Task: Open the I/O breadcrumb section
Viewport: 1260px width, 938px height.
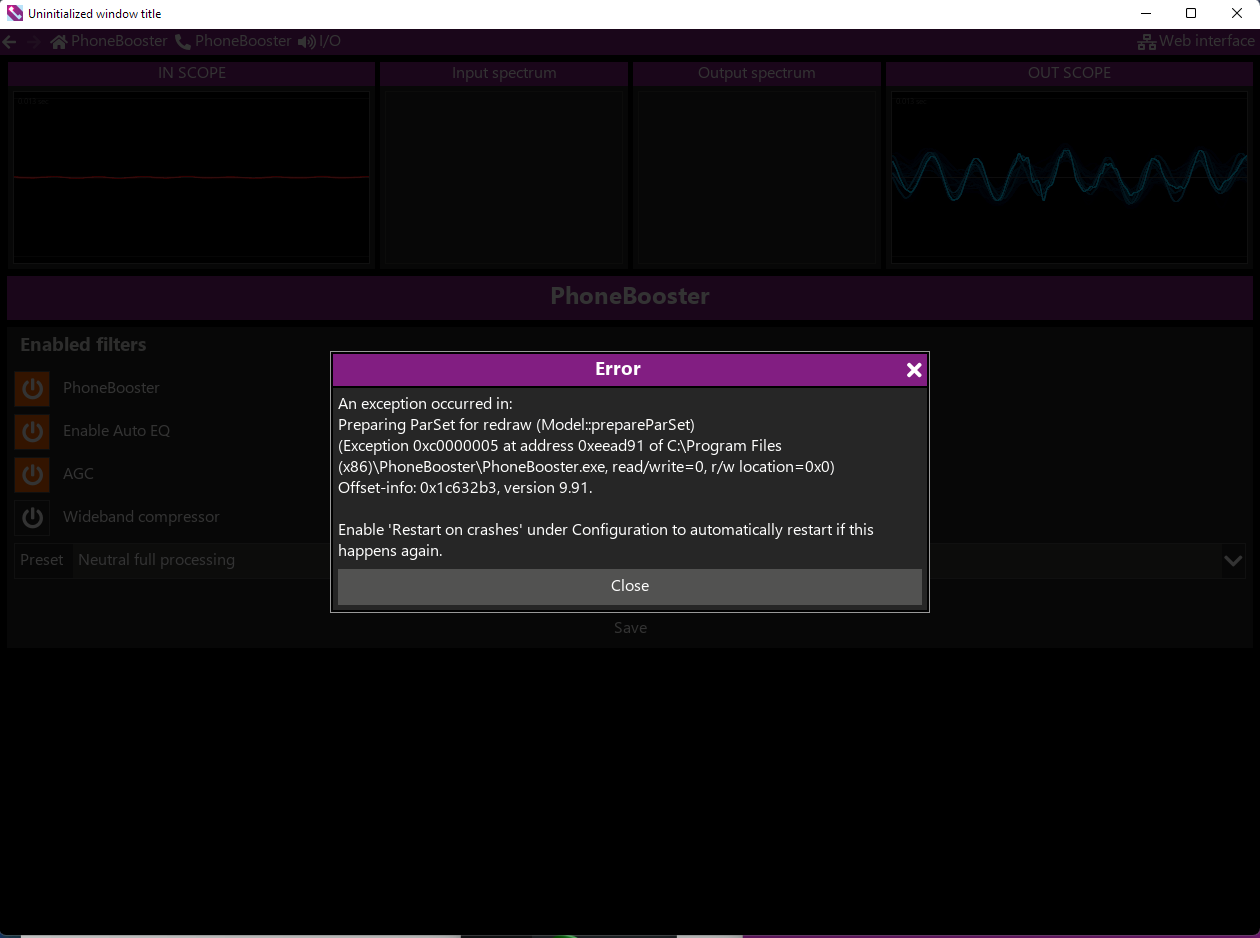Action: click(319, 41)
